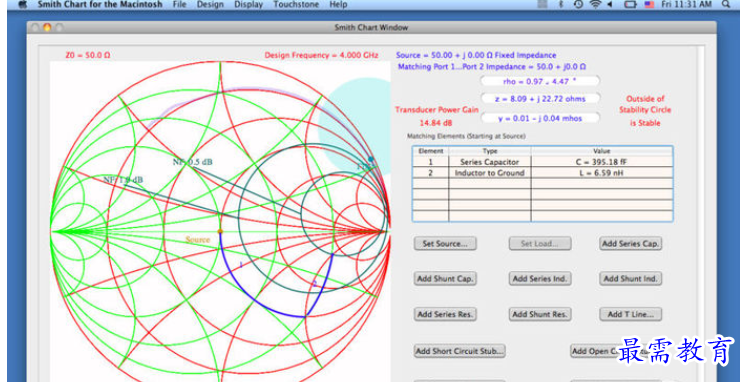Viewport: 740px width, 382px height.
Task: Open Spotlight search magnifier
Action: pyautogui.click(x=725, y=4)
